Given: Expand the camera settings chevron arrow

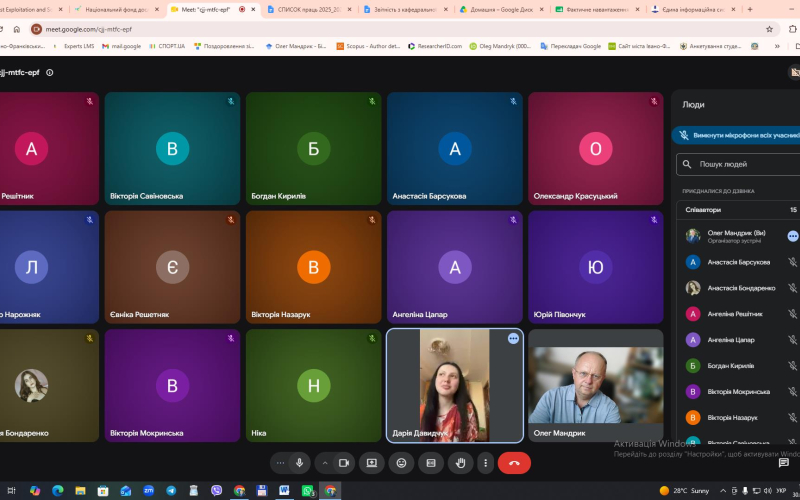Looking at the screenshot, I should [x=324, y=463].
